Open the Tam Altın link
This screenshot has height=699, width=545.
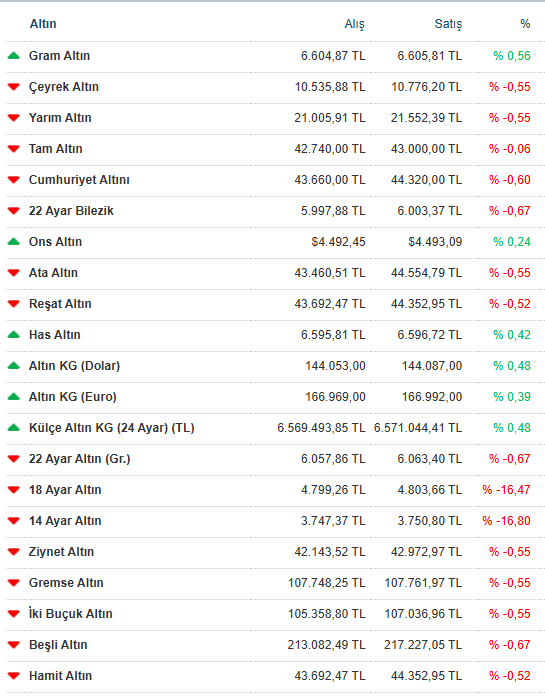pos(56,149)
